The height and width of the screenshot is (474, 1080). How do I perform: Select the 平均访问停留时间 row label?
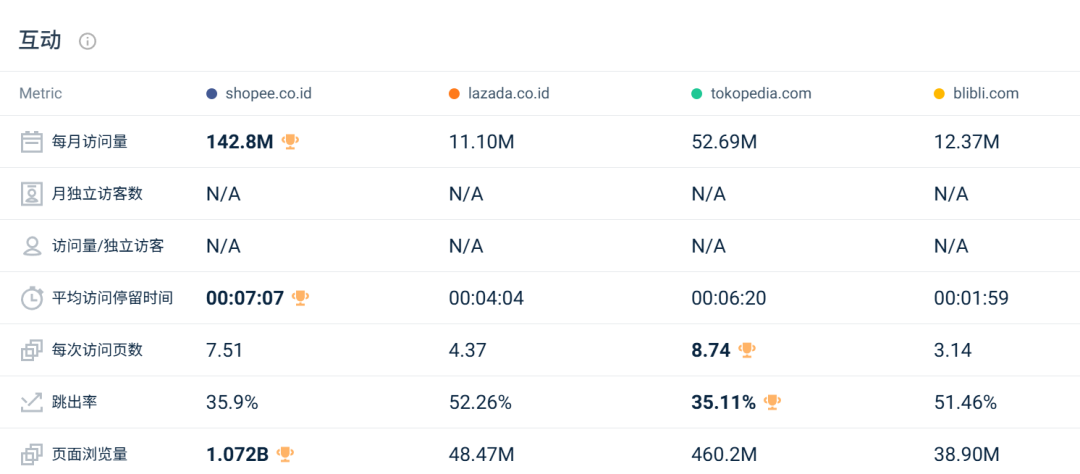coord(113,298)
